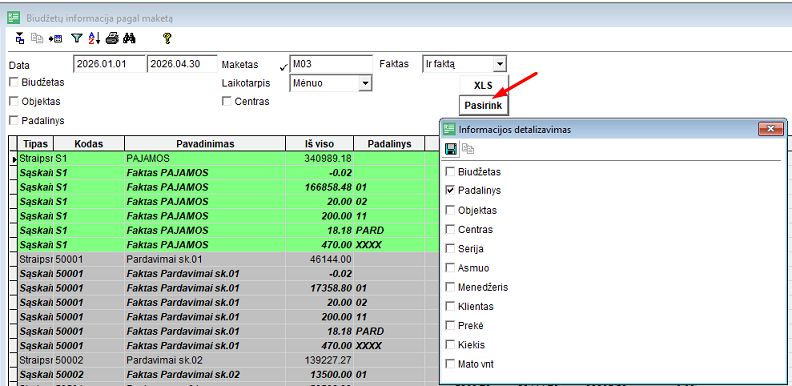Click the 139227.27 value cell
Viewport: 792px width, 386px height.
coord(320,360)
